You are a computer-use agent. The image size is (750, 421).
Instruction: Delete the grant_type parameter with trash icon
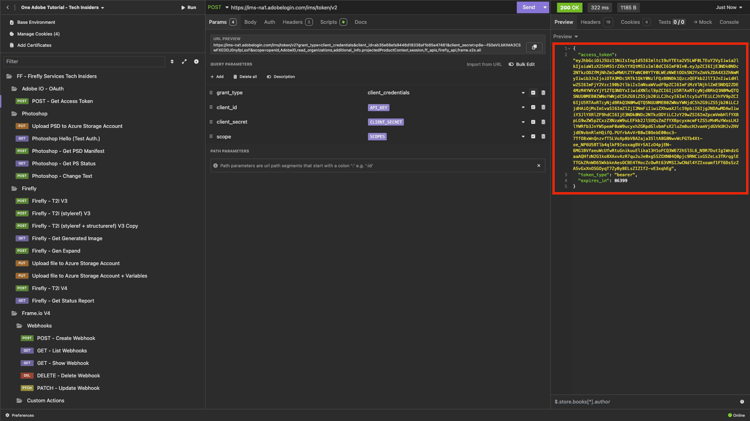pos(543,93)
